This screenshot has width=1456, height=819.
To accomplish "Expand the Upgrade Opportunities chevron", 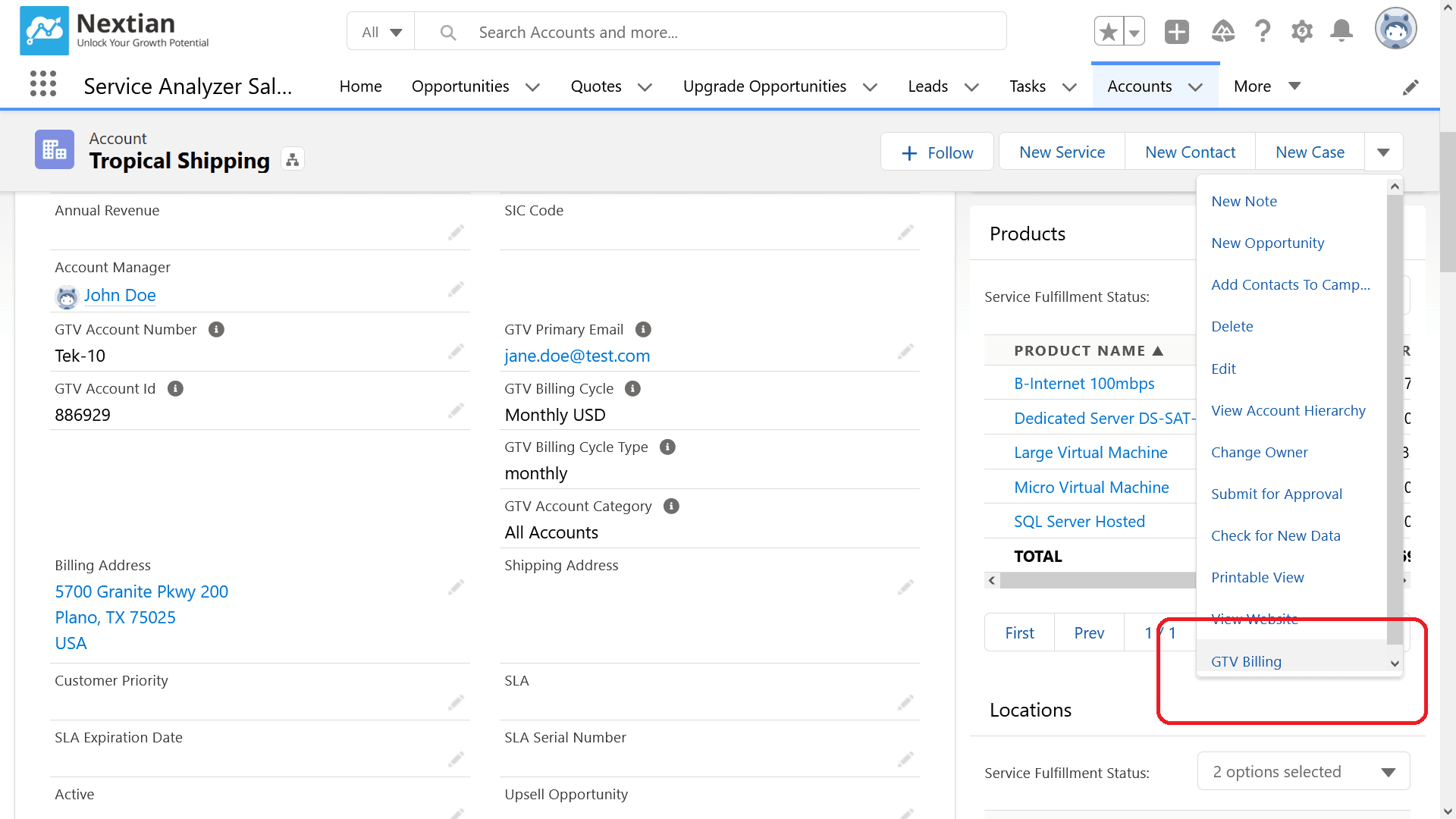I will (x=871, y=87).
